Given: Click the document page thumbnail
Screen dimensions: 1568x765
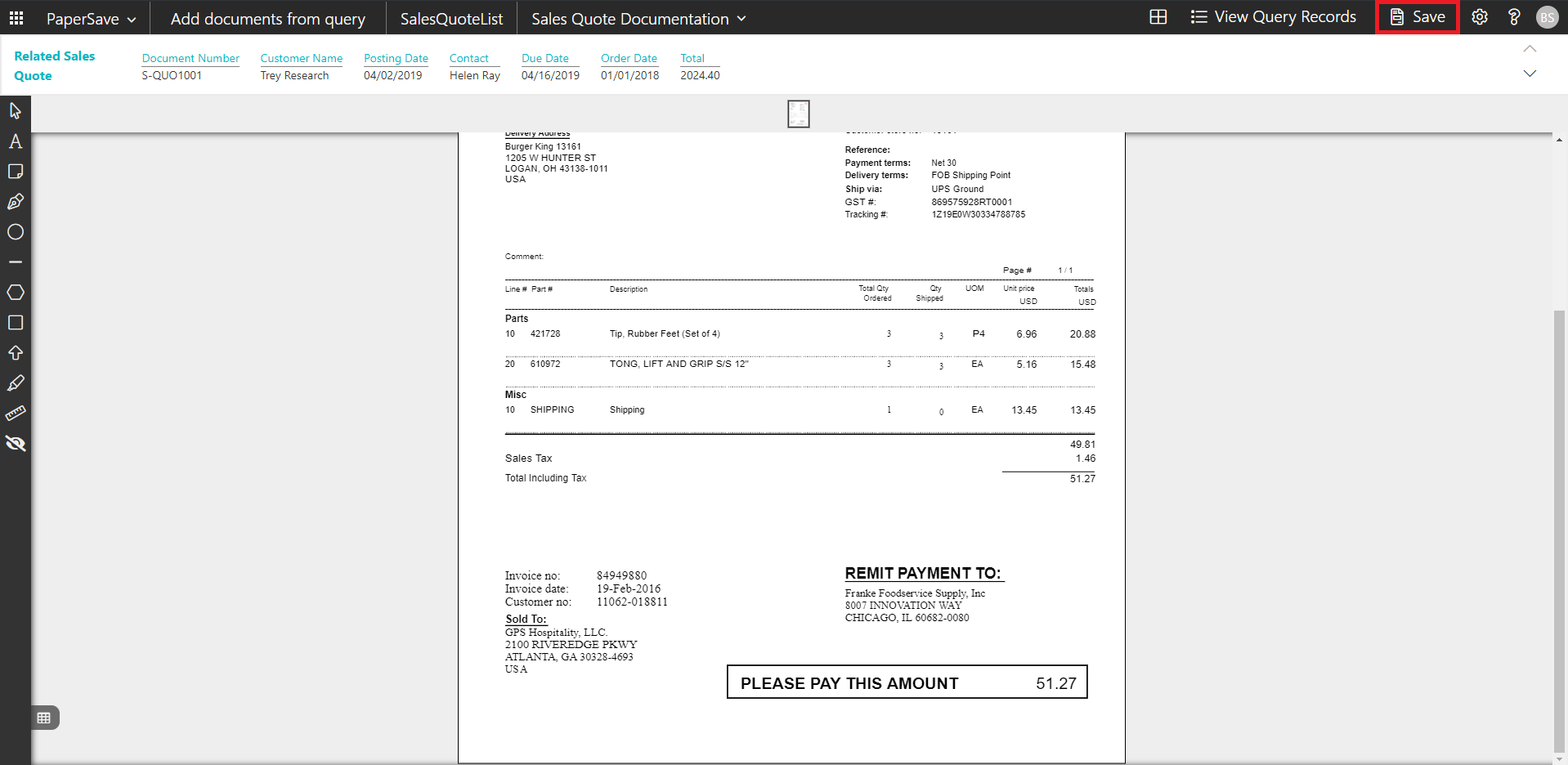Looking at the screenshot, I should point(798,114).
